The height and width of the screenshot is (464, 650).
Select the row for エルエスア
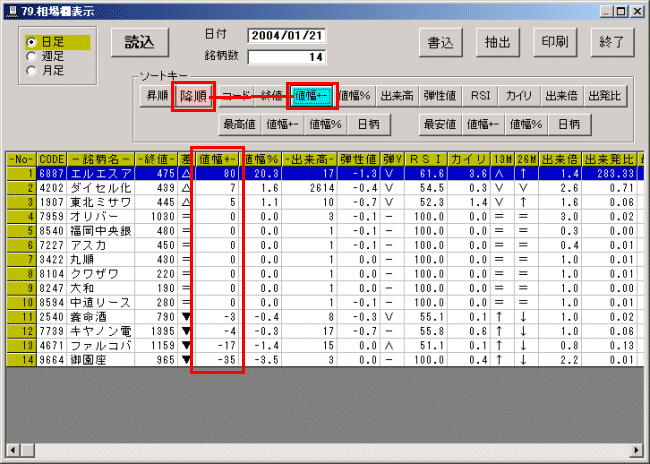(x=325, y=173)
